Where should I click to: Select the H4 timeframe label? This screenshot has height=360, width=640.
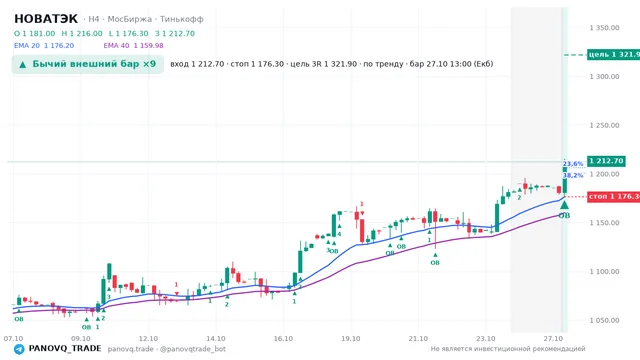[94, 19]
